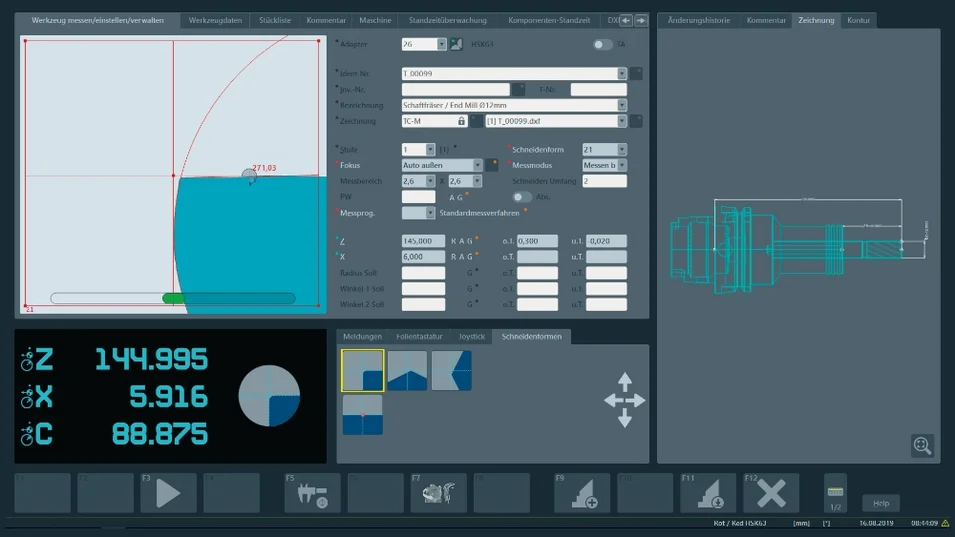Click the zoom magnifier in drawing panel
The height and width of the screenshot is (537, 955).
pyautogui.click(x=922, y=445)
